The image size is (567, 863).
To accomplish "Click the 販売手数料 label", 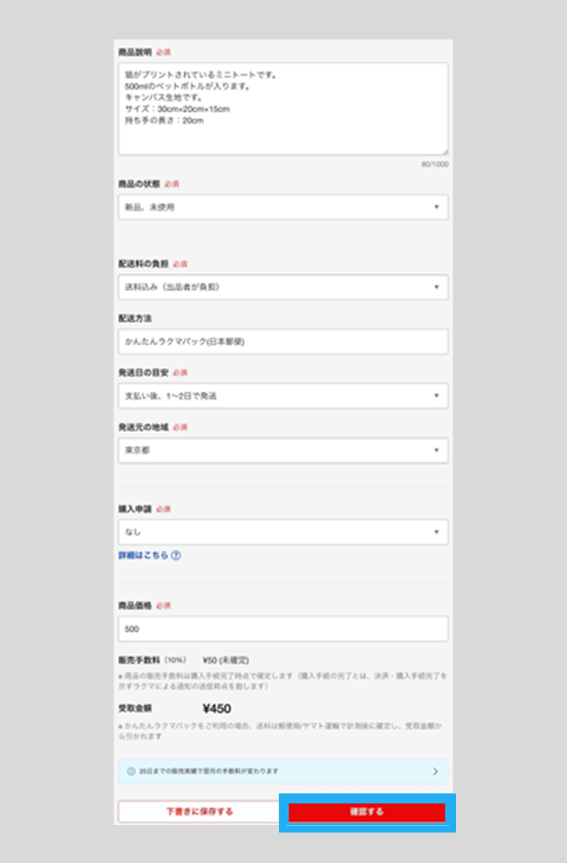I will 139,660.
